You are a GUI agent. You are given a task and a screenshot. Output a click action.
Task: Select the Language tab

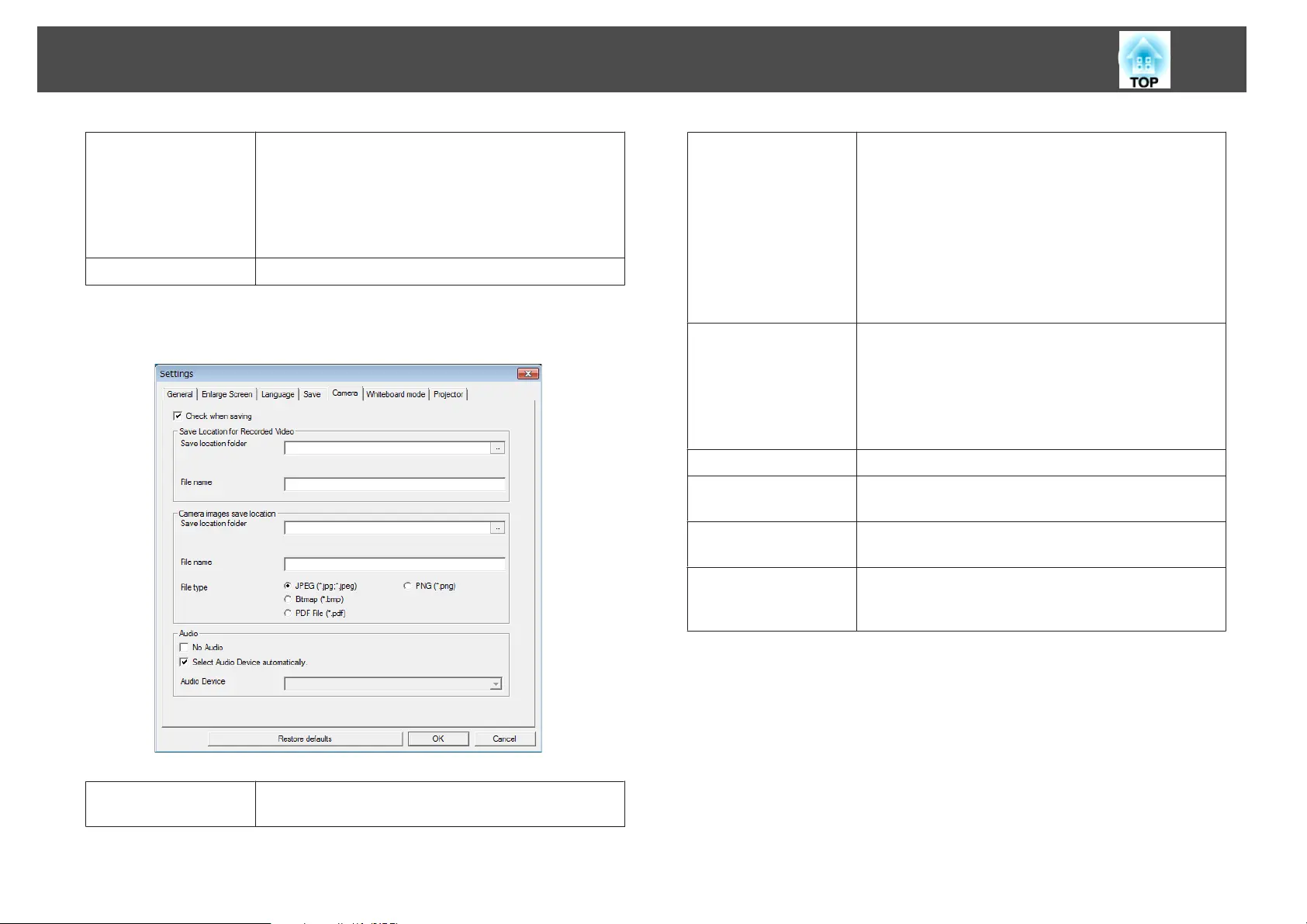pyautogui.click(x=278, y=394)
